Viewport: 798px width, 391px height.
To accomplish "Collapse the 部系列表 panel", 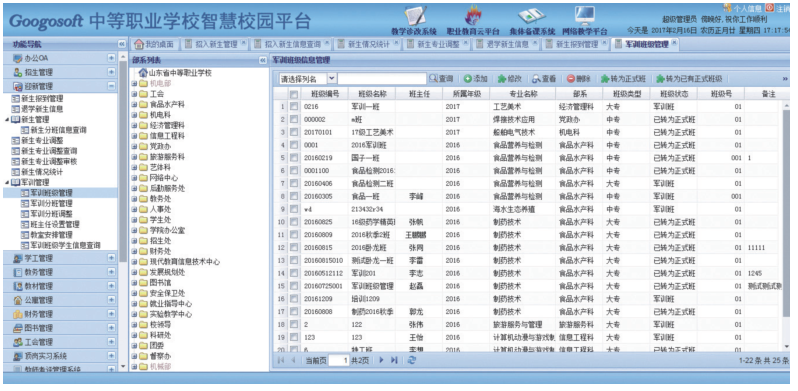I will tap(263, 60).
